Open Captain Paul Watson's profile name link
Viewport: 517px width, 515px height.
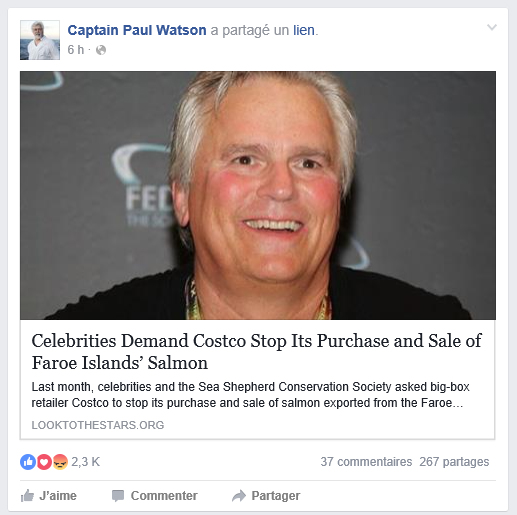point(137,30)
